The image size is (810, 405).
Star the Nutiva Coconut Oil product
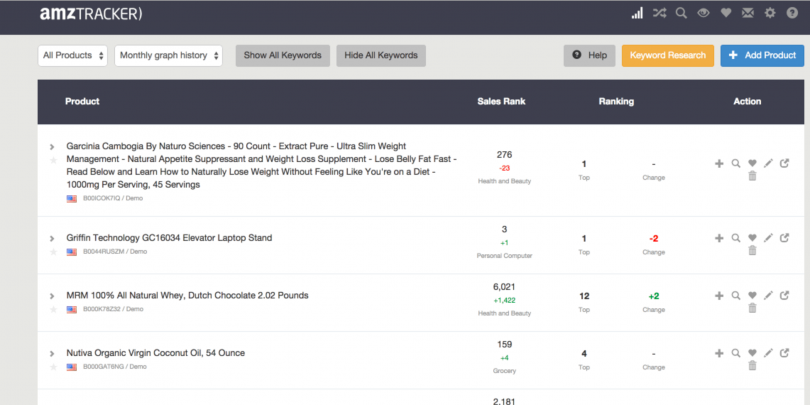coord(53,367)
